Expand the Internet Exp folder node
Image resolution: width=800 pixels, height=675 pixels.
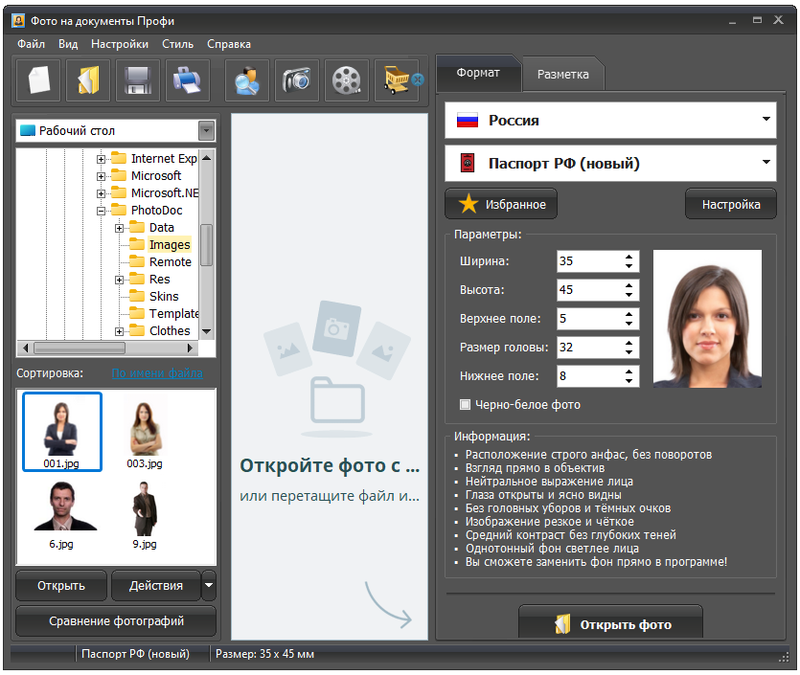(101, 159)
